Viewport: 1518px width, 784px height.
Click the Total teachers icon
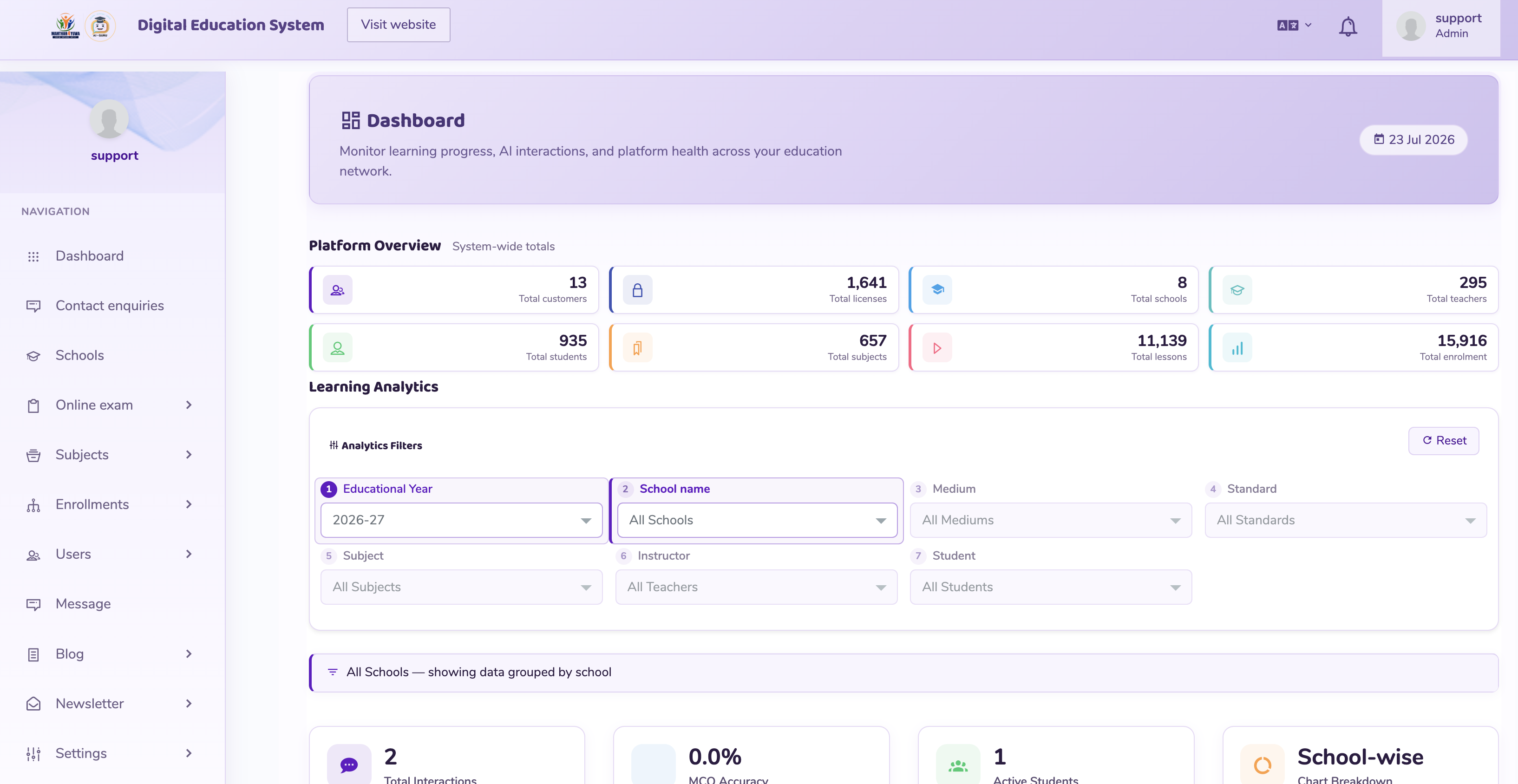[x=1237, y=290]
